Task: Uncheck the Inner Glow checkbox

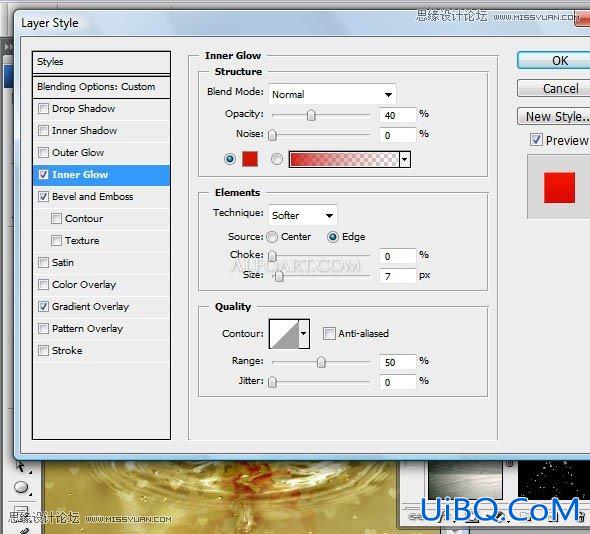Action: [43, 175]
